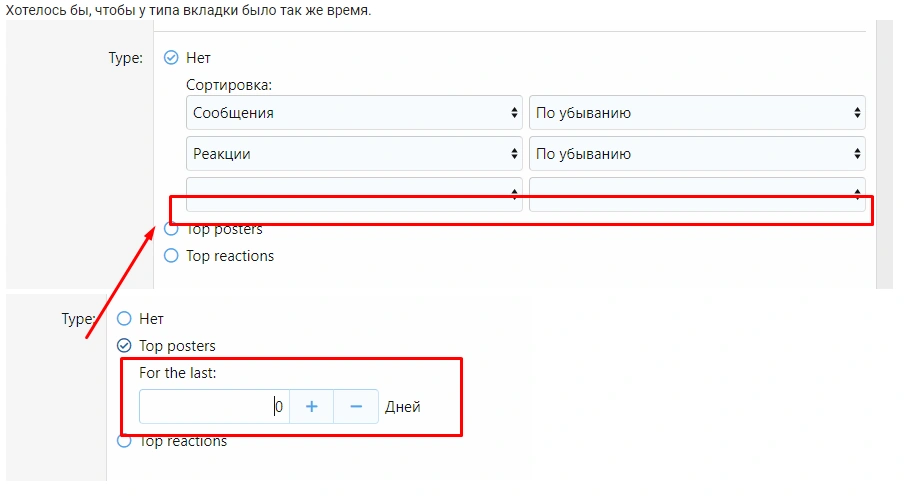Open the empty sort field dropdown under Реакции
Screen dimensions: 906x497
pyautogui.click(x=354, y=191)
